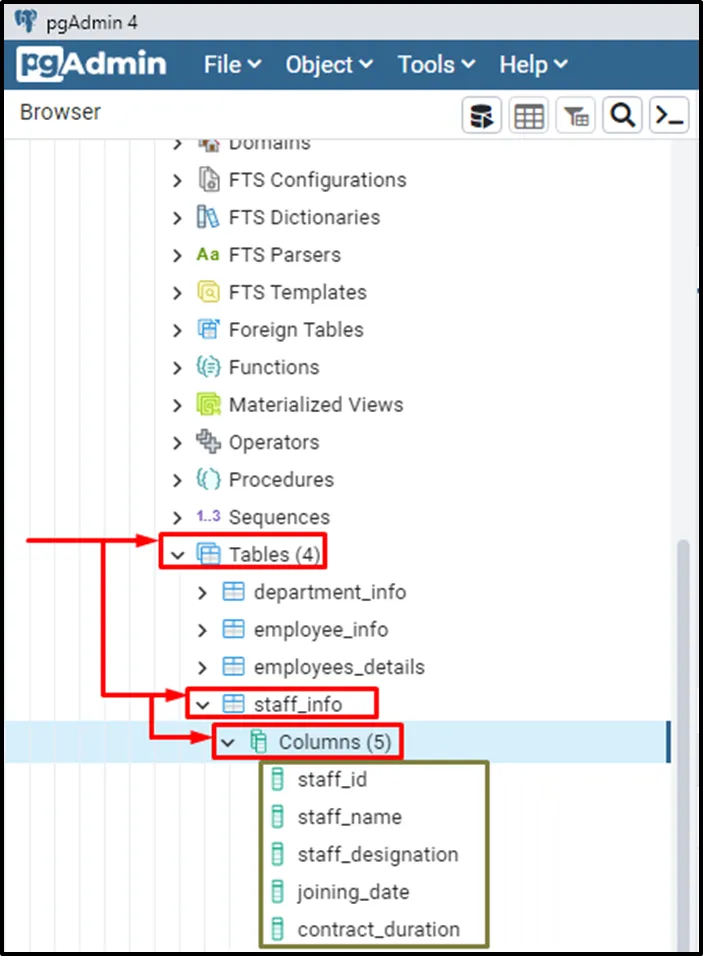Click the pgAdmin logo
Image resolution: width=703 pixels, height=956 pixels.
tap(92, 65)
